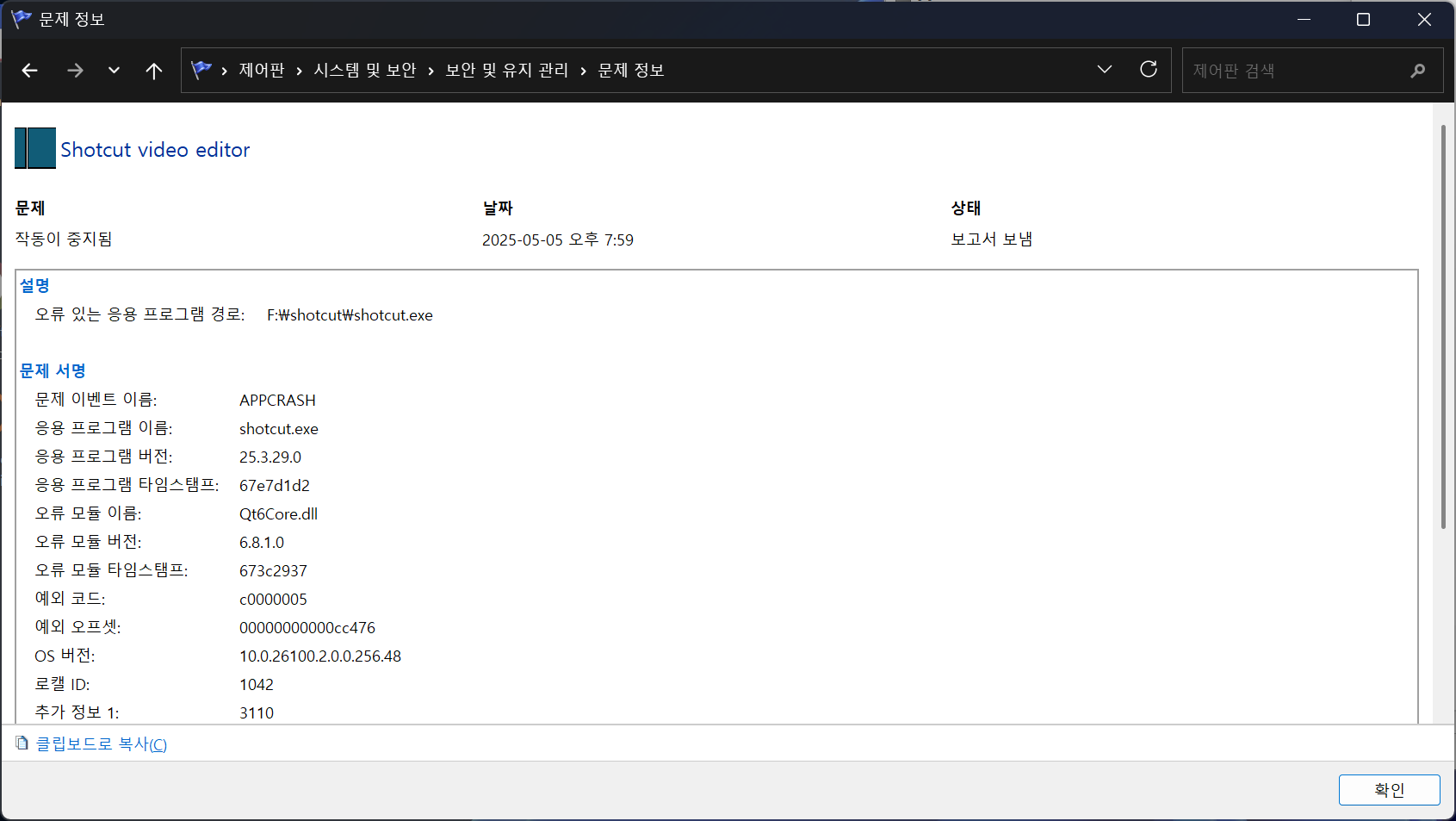Image resolution: width=1456 pixels, height=821 pixels.
Task: Click the date 2025-05-05 오후 7:59
Action: click(558, 240)
